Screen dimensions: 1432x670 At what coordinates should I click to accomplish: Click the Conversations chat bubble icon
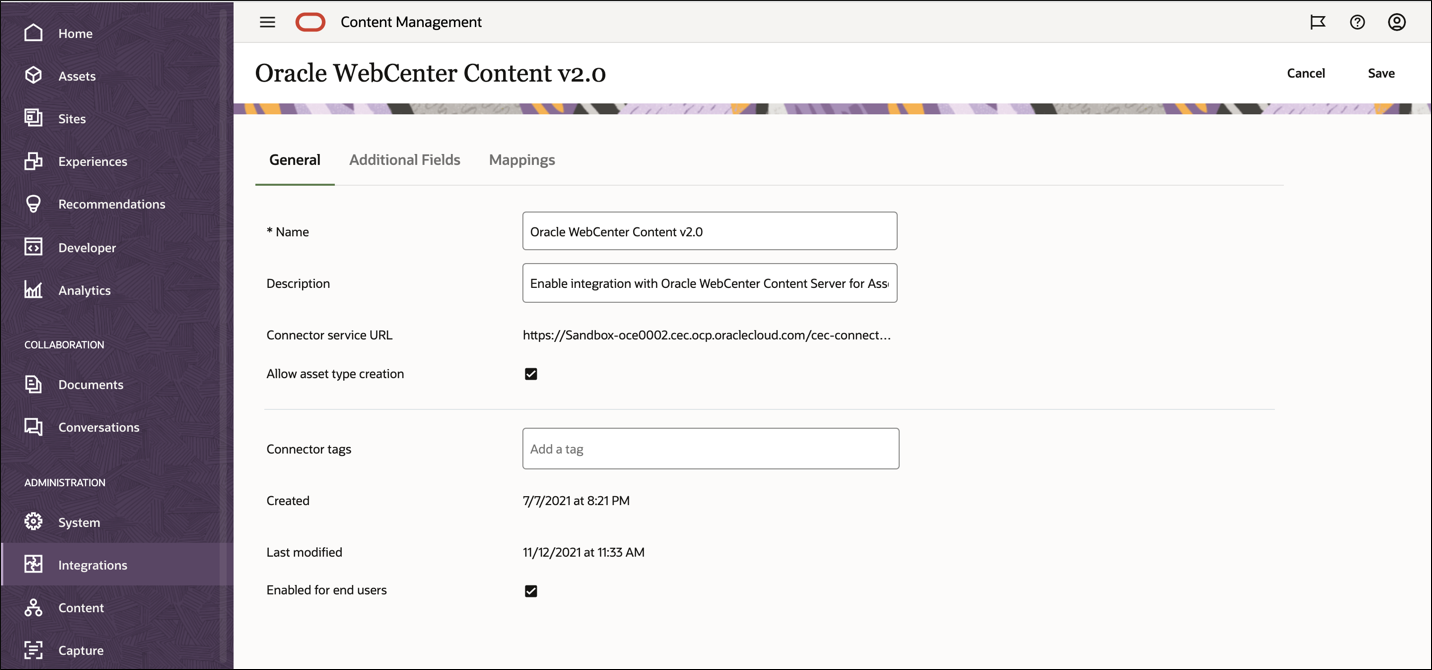tap(33, 427)
